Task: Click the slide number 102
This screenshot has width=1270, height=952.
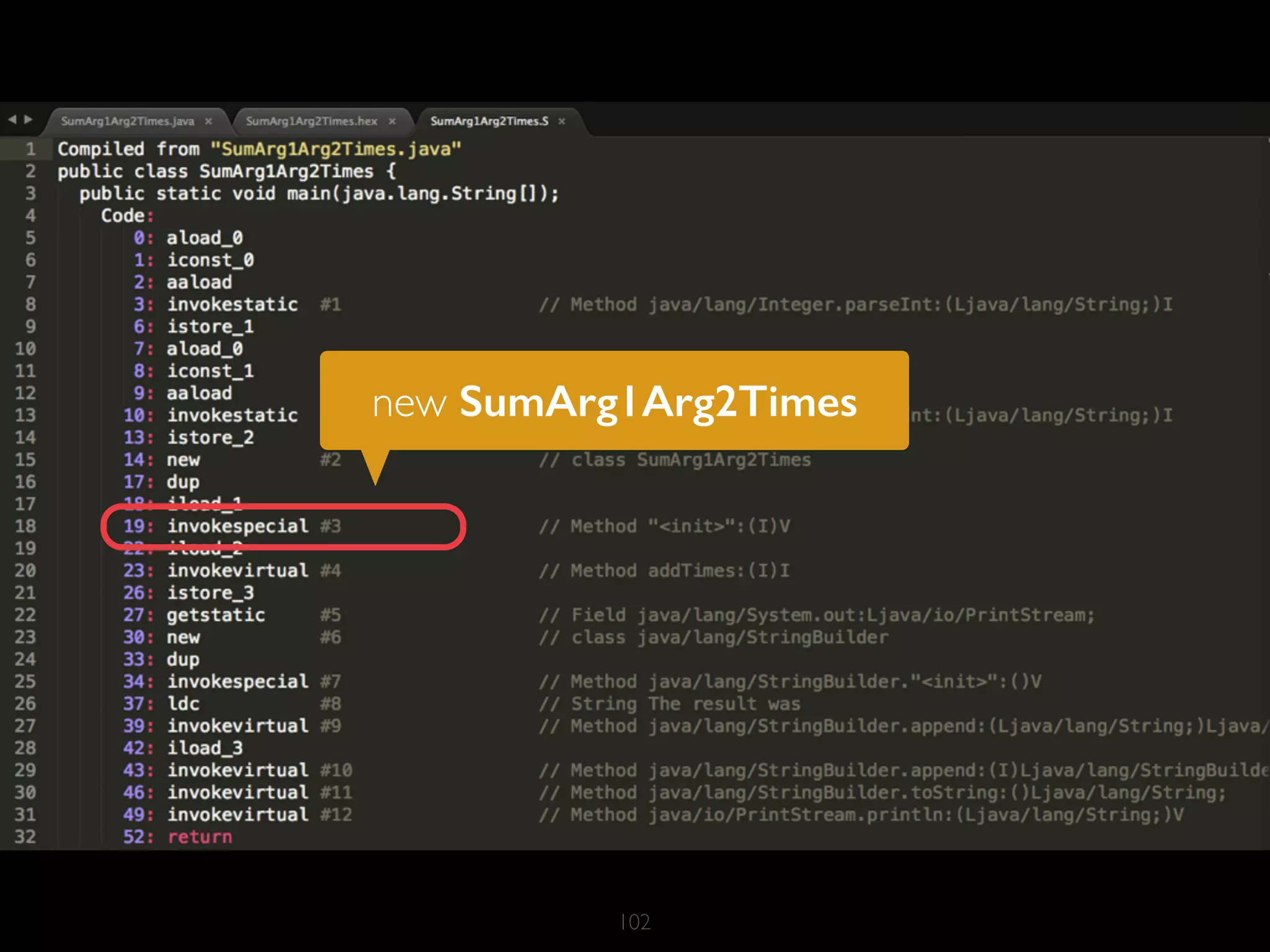Action: pyautogui.click(x=635, y=922)
